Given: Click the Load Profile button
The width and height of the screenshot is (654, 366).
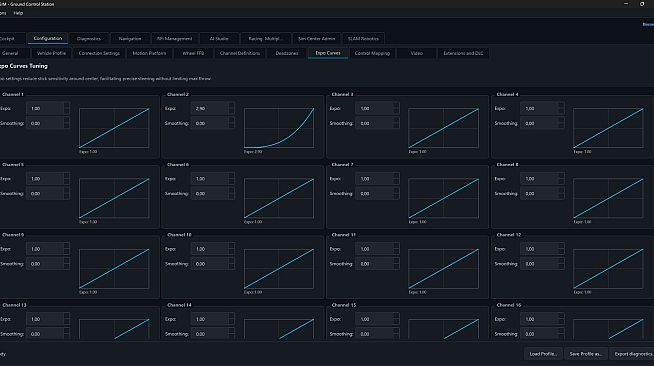Looking at the screenshot, I should (543, 354).
